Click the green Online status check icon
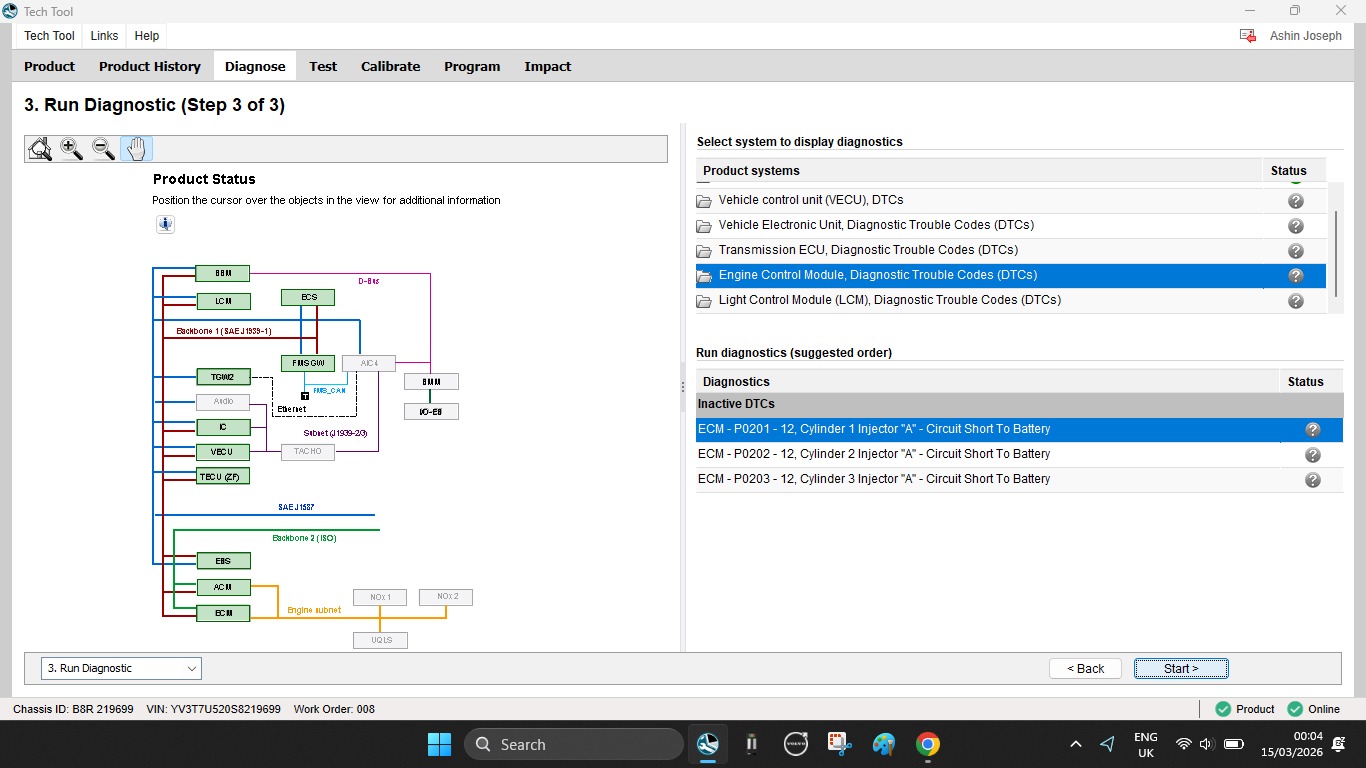This screenshot has width=1366, height=768. click(1296, 709)
